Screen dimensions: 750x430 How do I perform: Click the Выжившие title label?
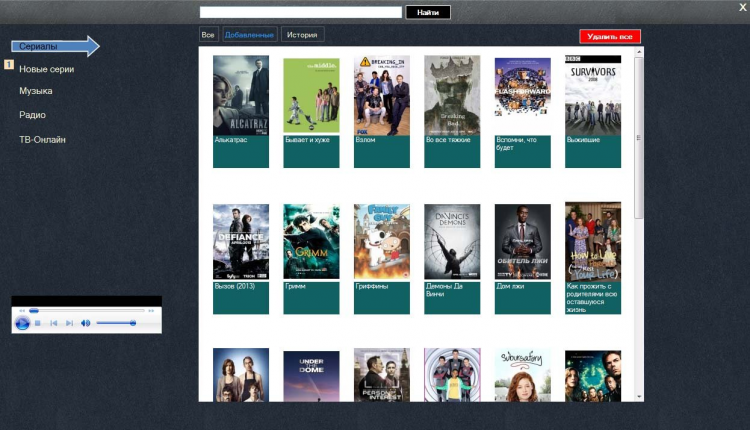583,140
